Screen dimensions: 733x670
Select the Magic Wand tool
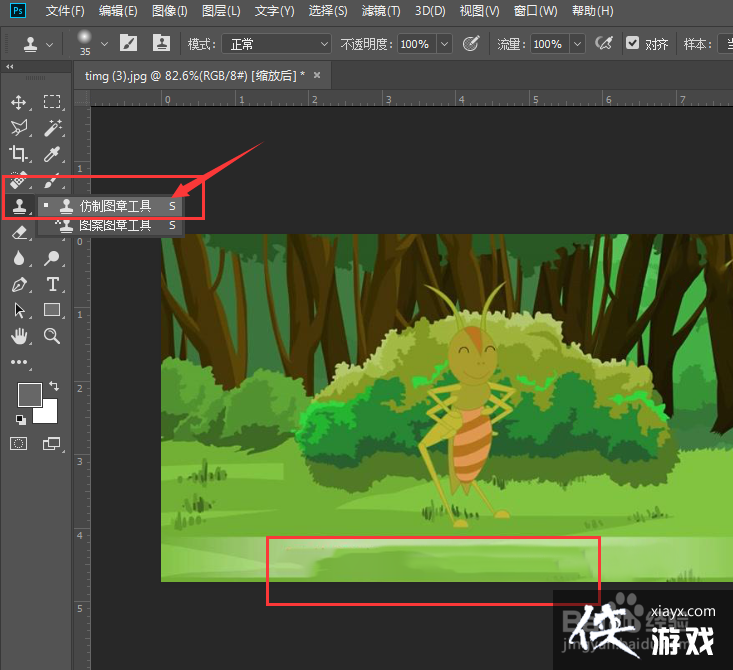(x=52, y=128)
